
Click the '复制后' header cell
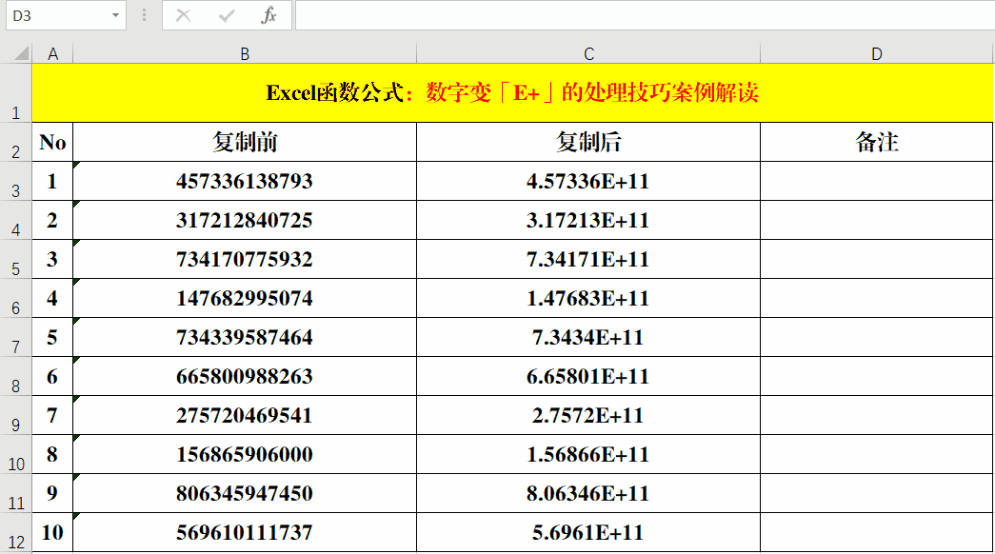[589, 142]
